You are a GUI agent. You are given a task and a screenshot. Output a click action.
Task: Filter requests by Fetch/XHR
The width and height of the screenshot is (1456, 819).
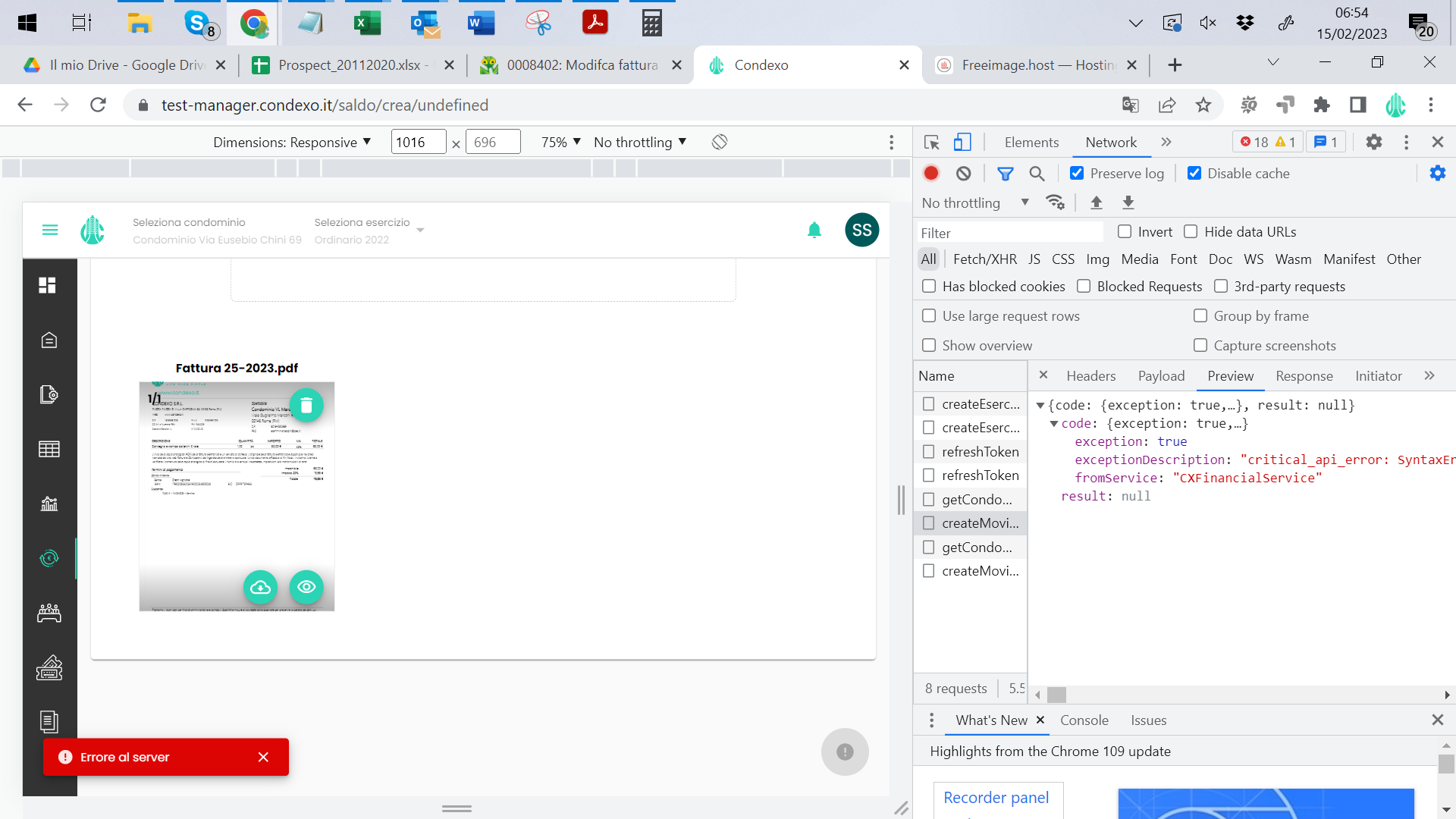985,259
